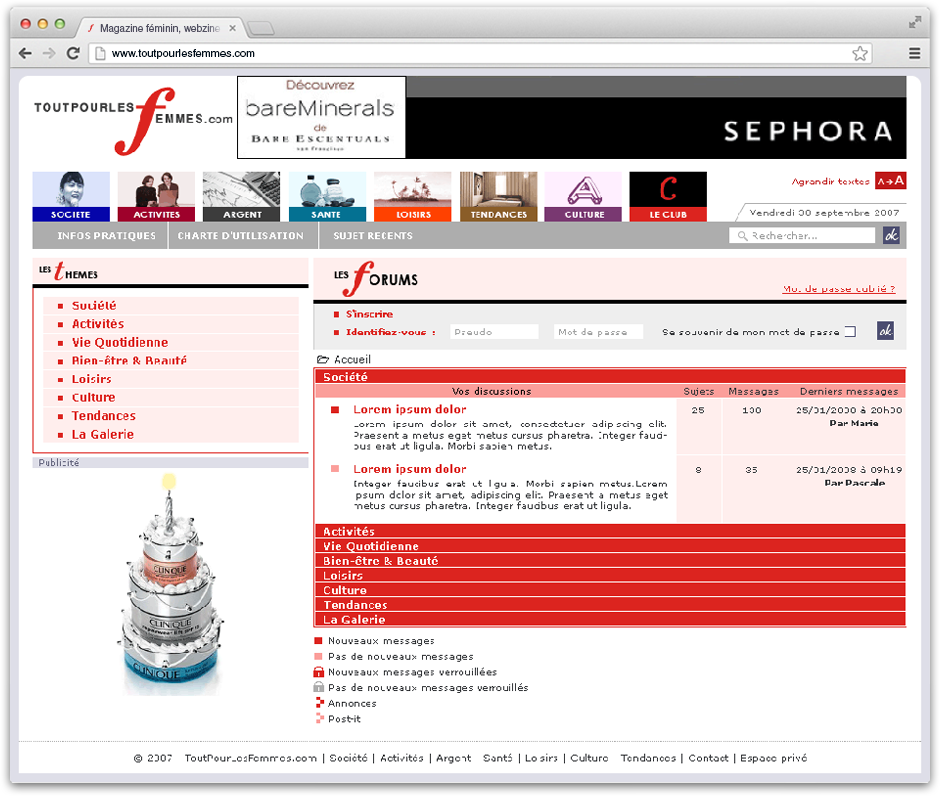This screenshot has width=940, height=796.
Task: Select the Santé category icon
Action: point(327,196)
